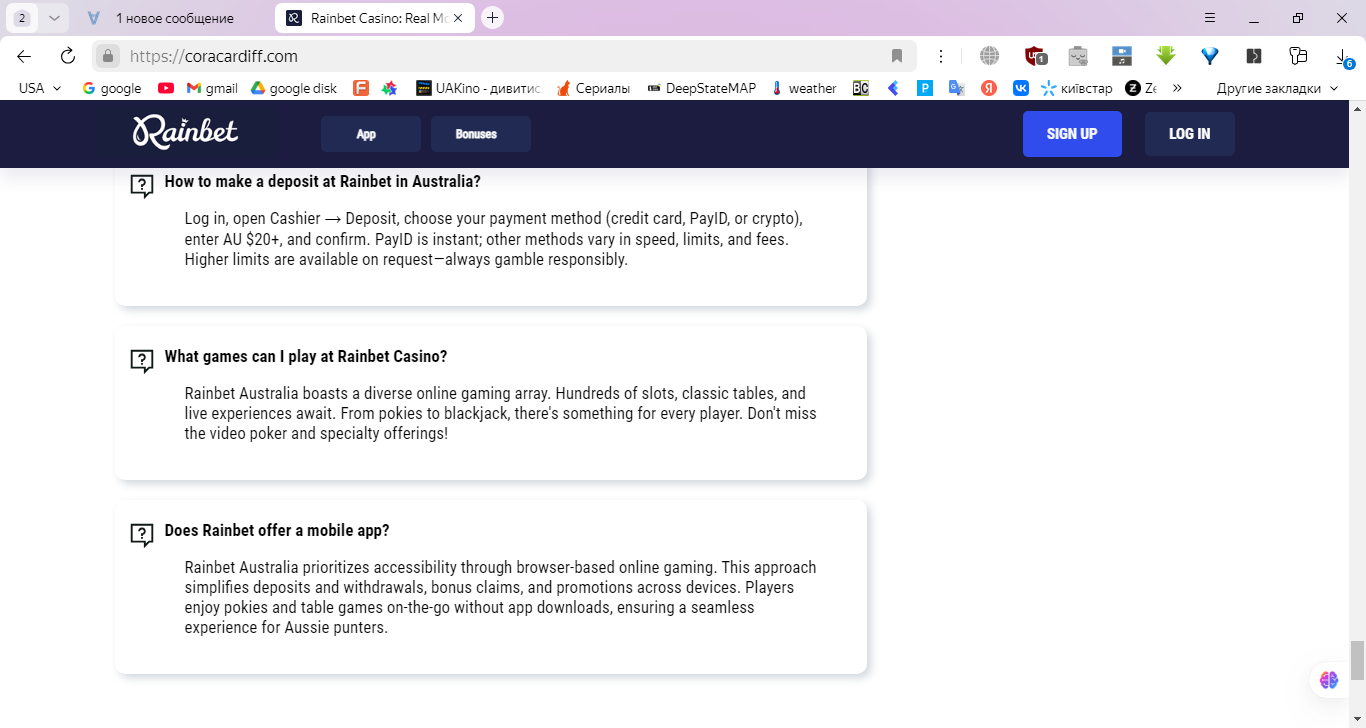The width and height of the screenshot is (1366, 728).
Task: Expand the tab group dropdown arrow
Action: coord(54,18)
